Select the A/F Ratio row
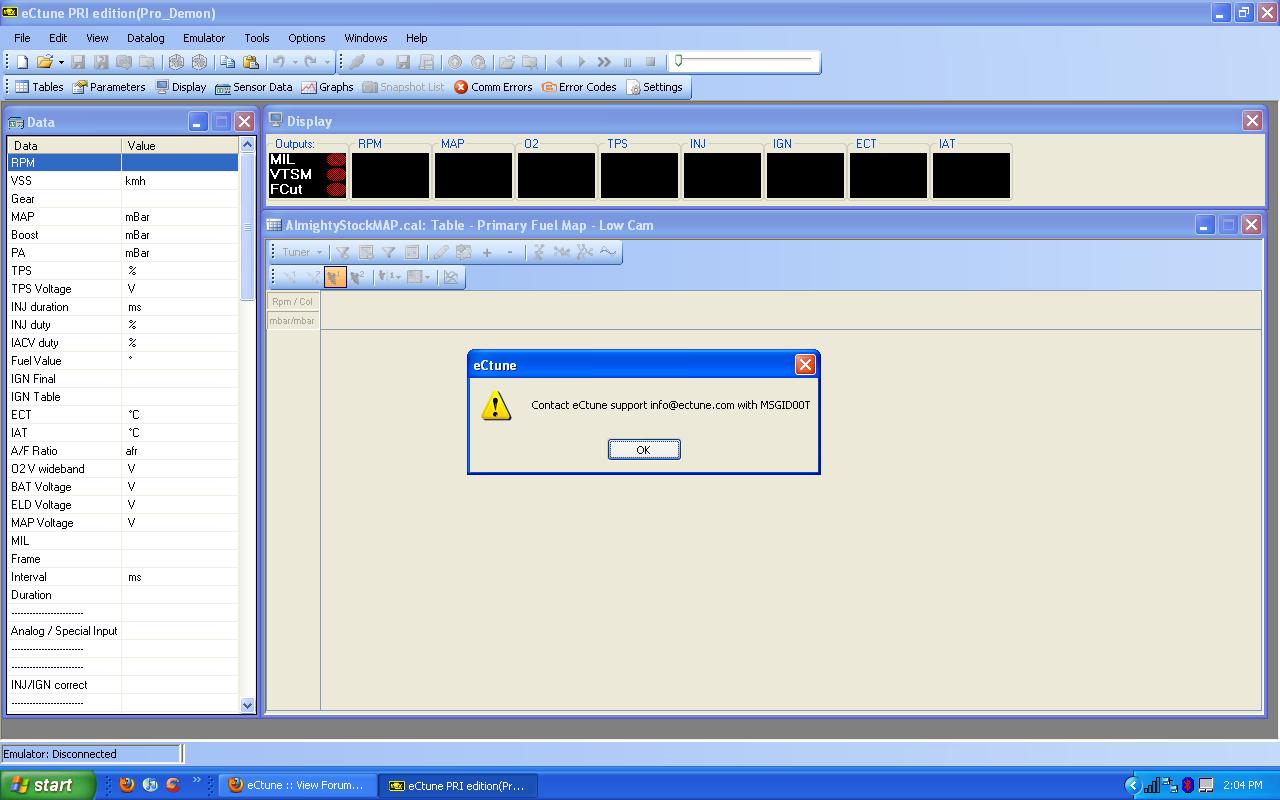1280x800 pixels. pos(123,451)
